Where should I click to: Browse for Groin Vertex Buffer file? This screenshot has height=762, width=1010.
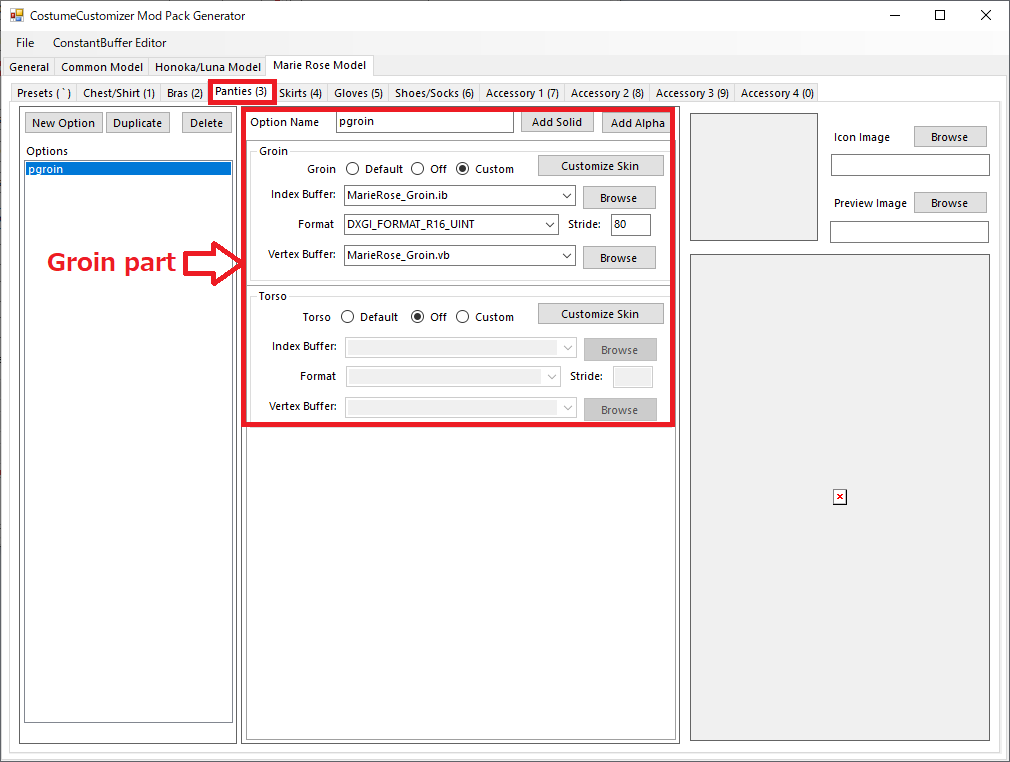coord(618,258)
